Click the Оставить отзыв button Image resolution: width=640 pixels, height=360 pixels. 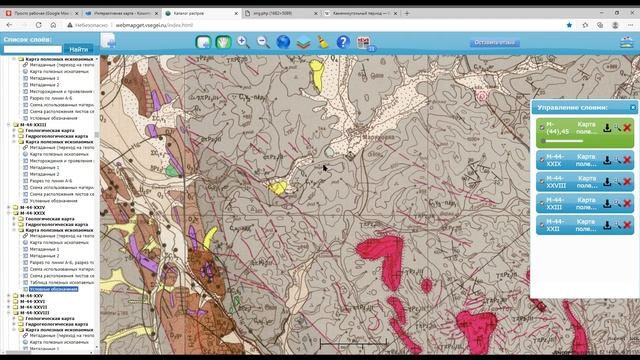(494, 42)
